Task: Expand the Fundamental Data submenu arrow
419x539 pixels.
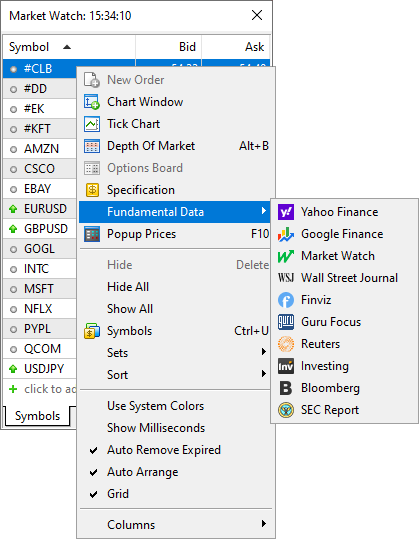Action: click(x=264, y=211)
